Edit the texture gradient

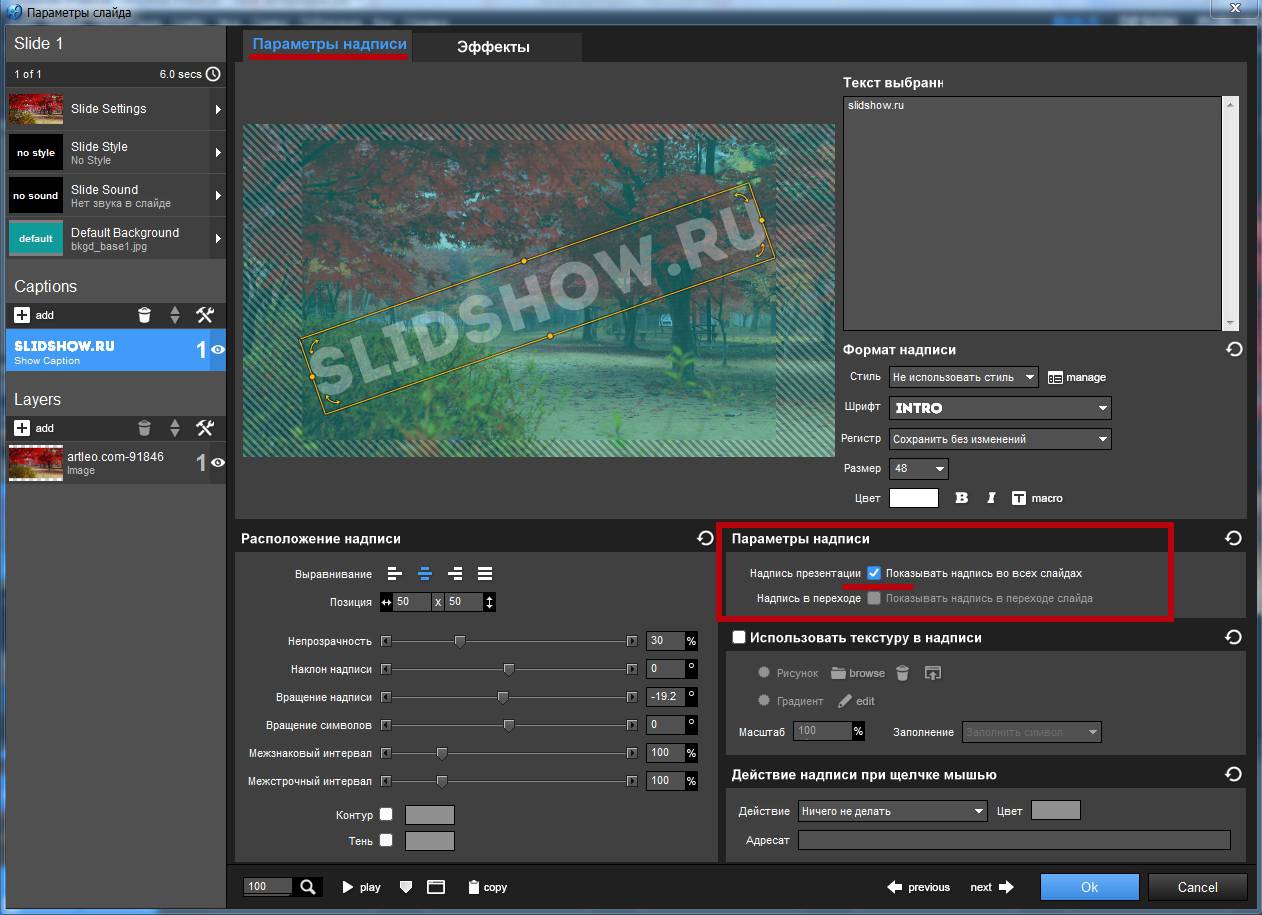(856, 701)
